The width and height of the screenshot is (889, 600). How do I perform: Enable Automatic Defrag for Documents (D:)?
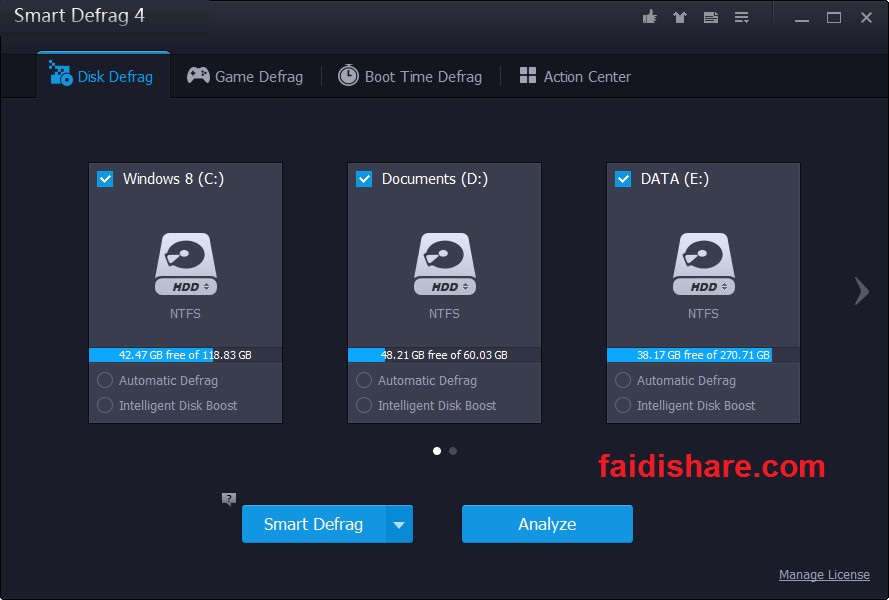(364, 380)
